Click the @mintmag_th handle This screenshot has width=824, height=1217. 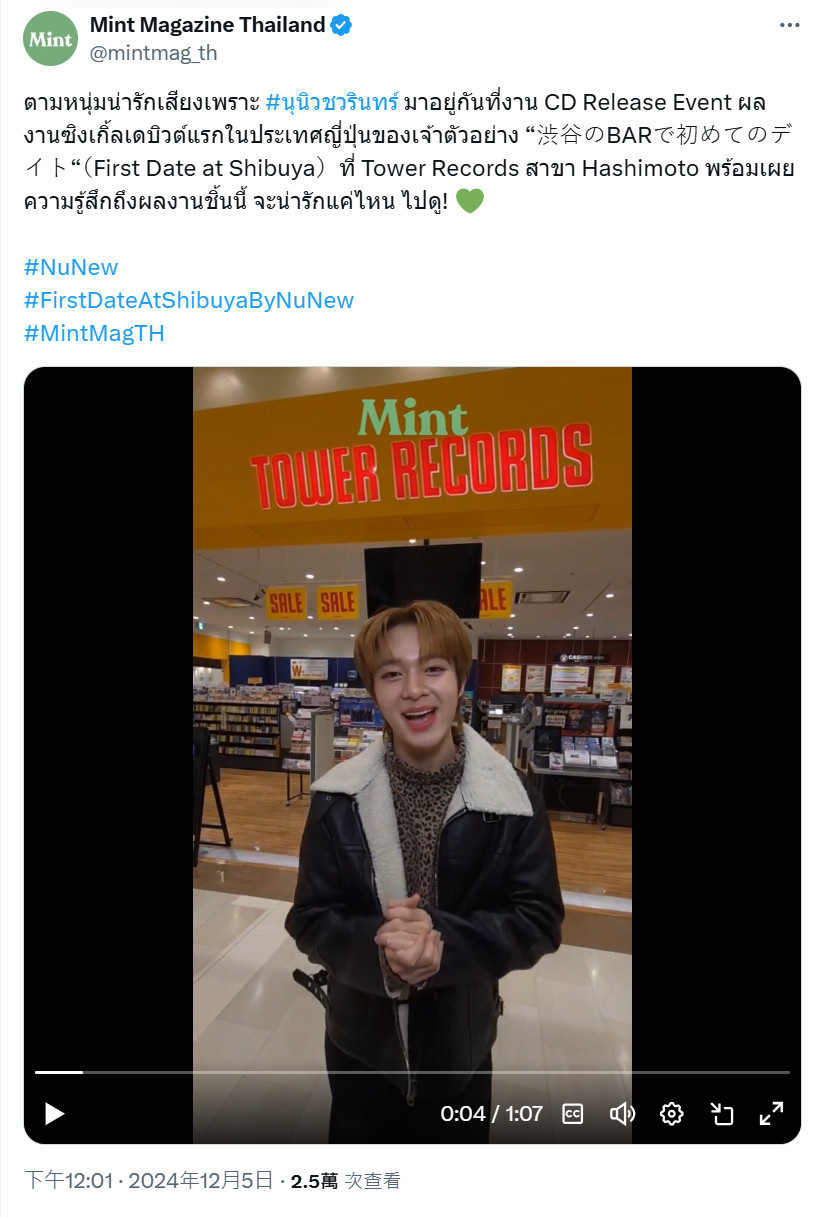153,53
